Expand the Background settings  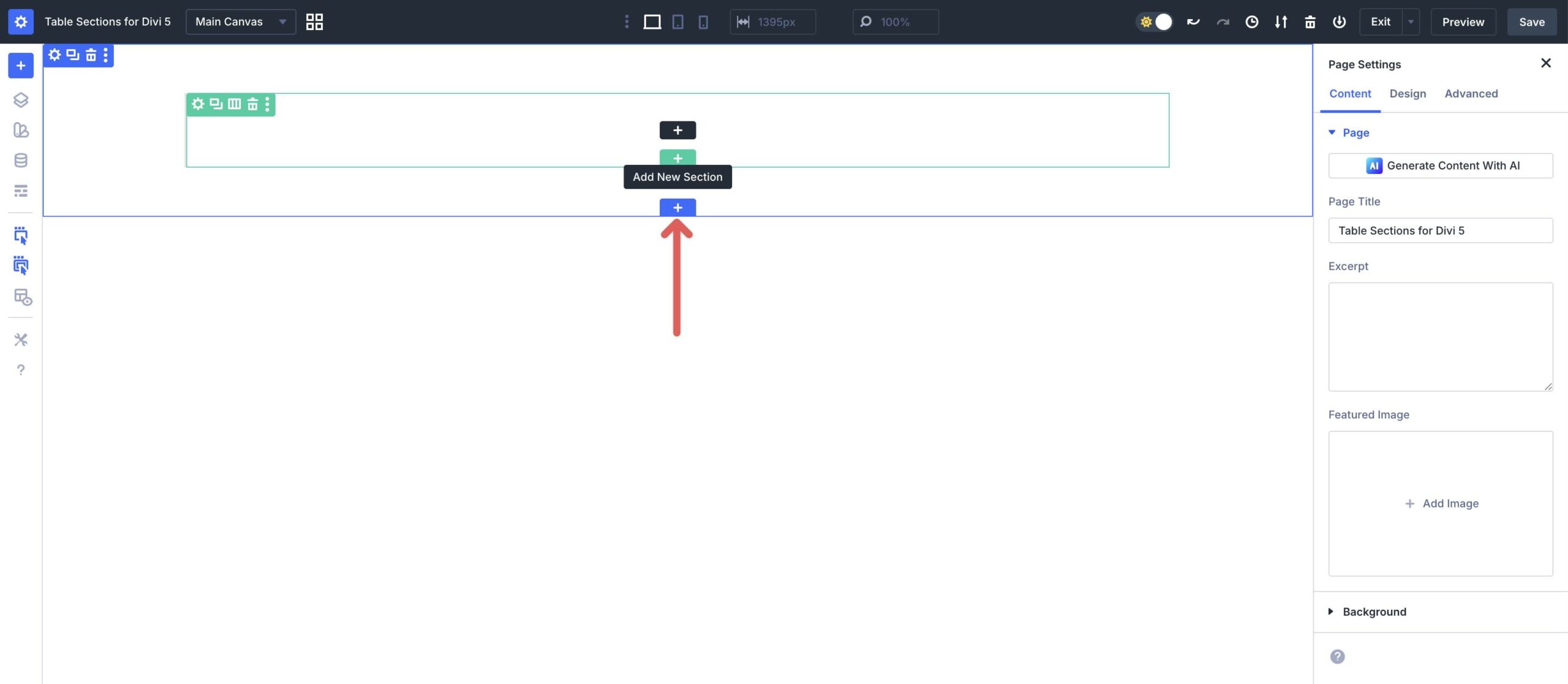tap(1374, 611)
